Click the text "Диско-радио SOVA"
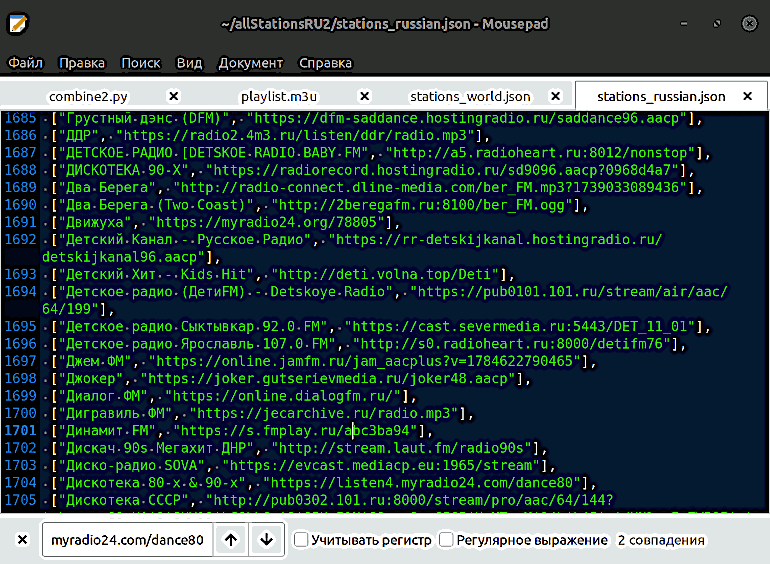Image resolution: width=770 pixels, height=564 pixels. coord(132,465)
